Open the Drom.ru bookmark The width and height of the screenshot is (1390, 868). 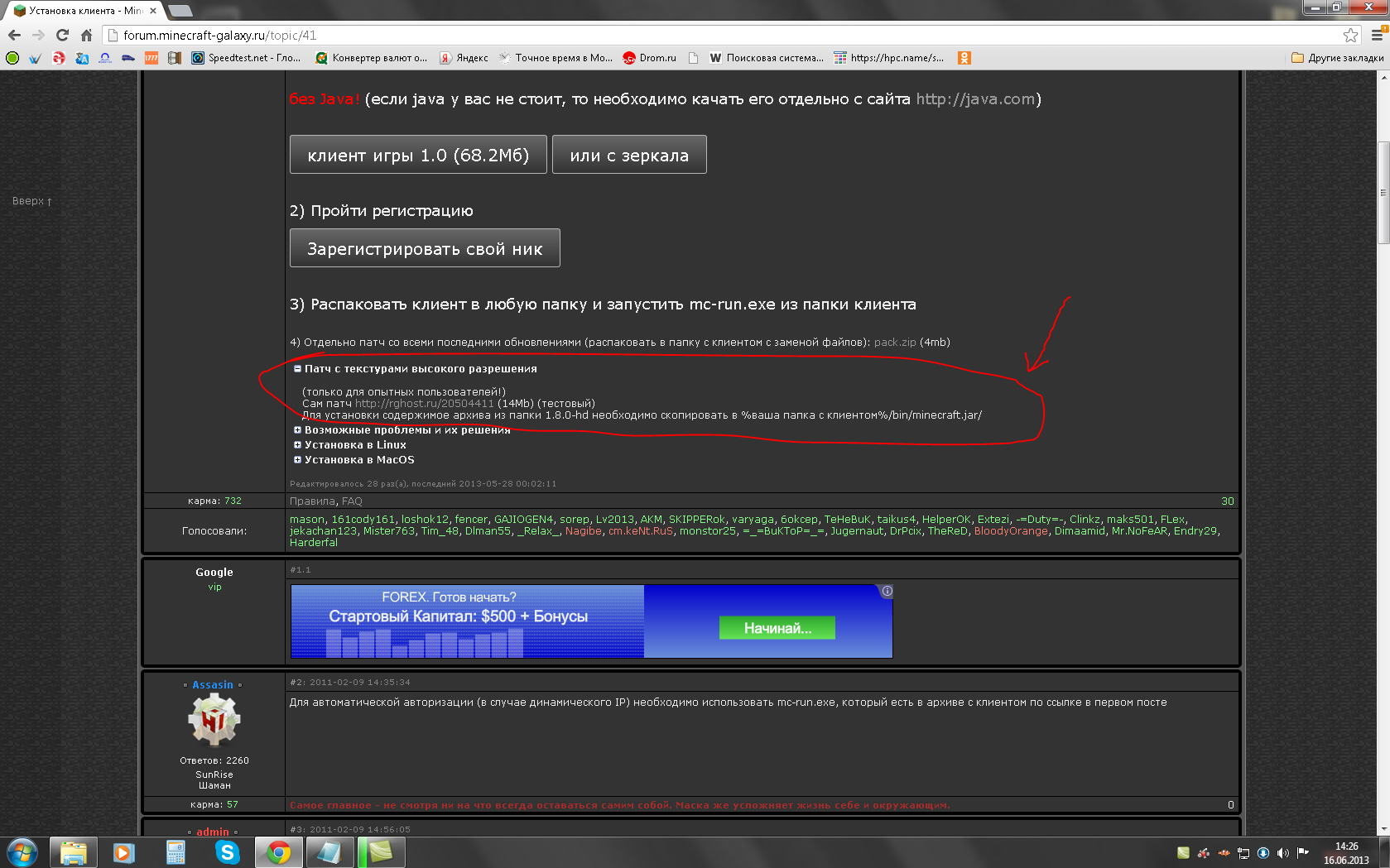[650, 58]
